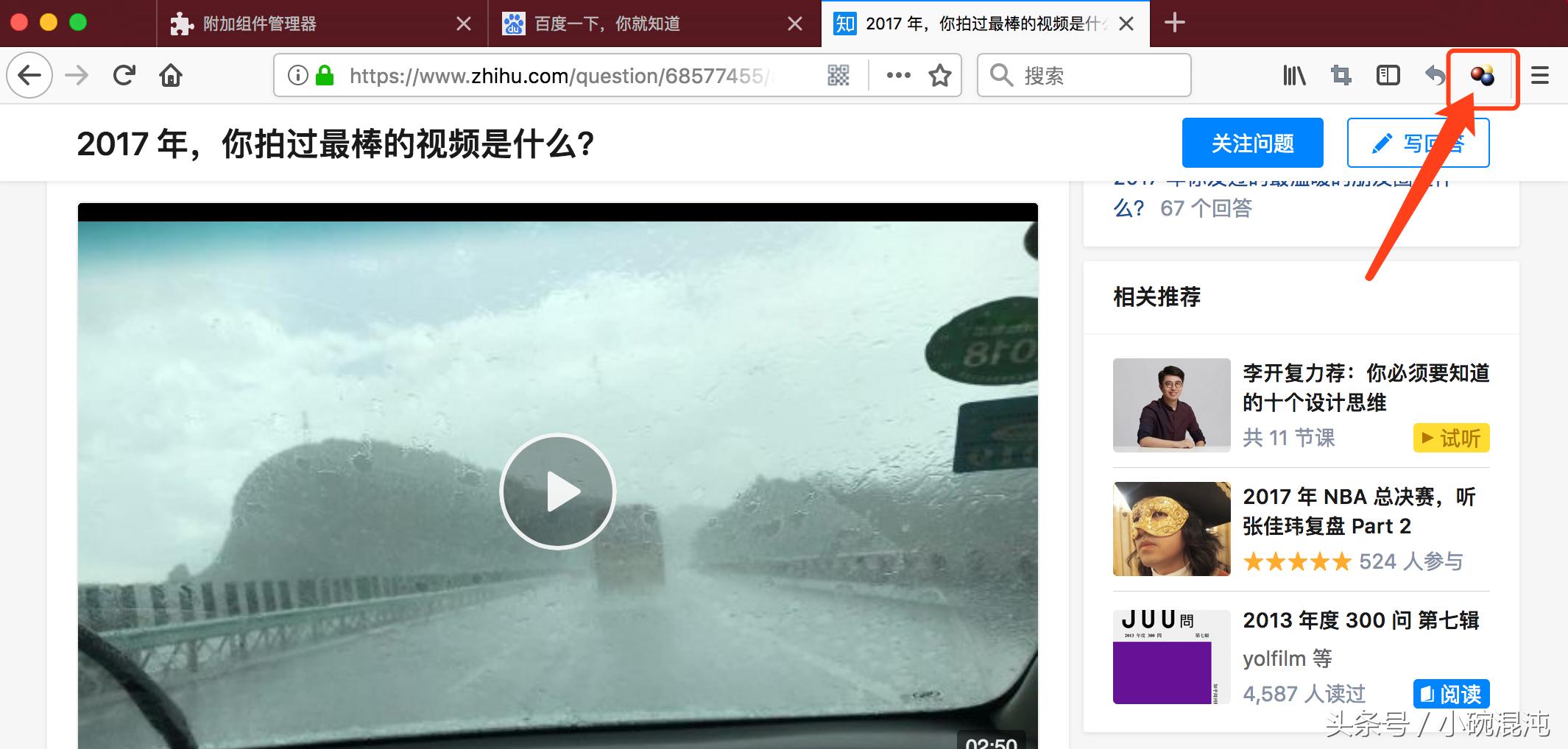Open the hamburger application menu

click(x=1540, y=75)
